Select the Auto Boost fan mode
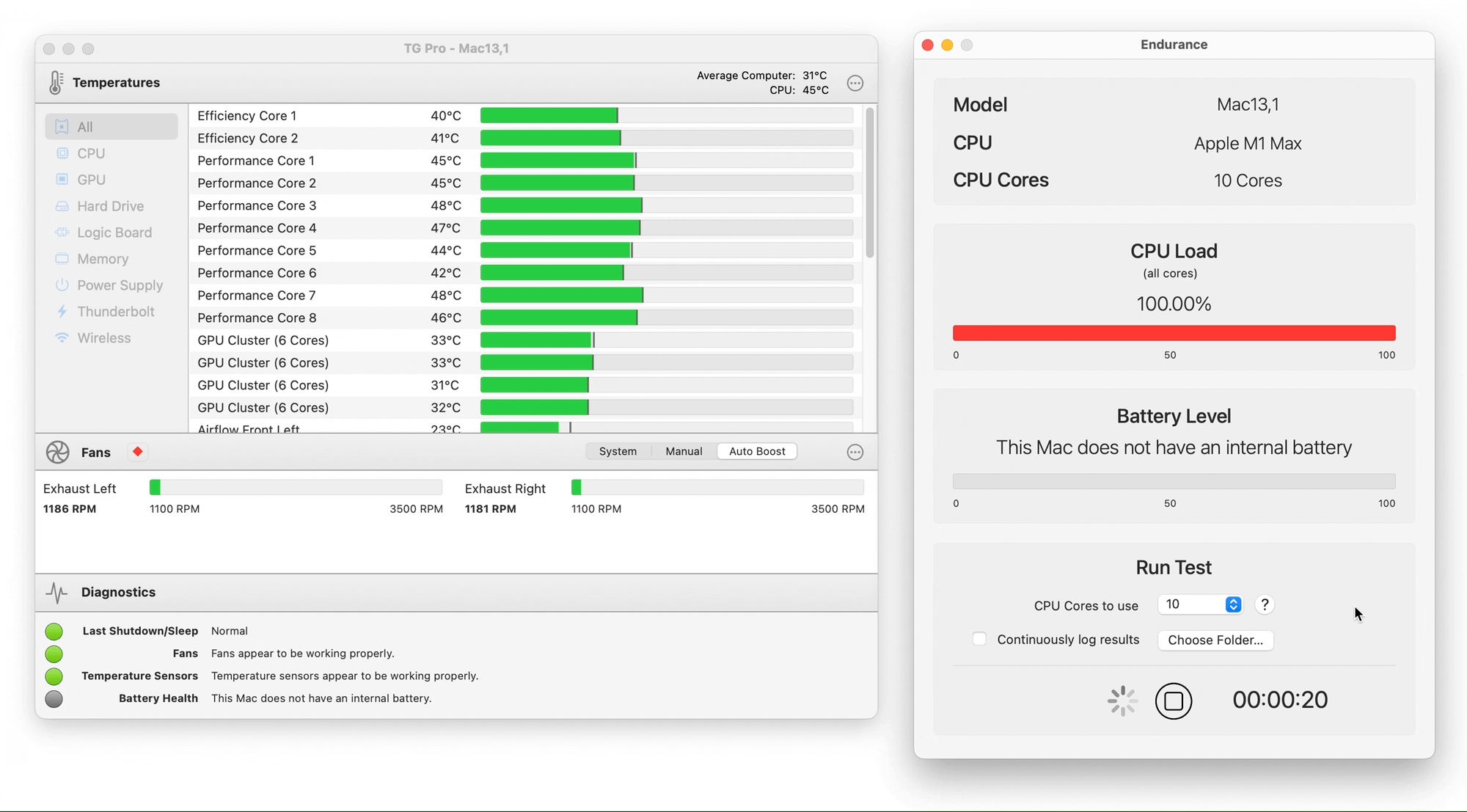This screenshot has height=812, width=1467. coord(757,451)
